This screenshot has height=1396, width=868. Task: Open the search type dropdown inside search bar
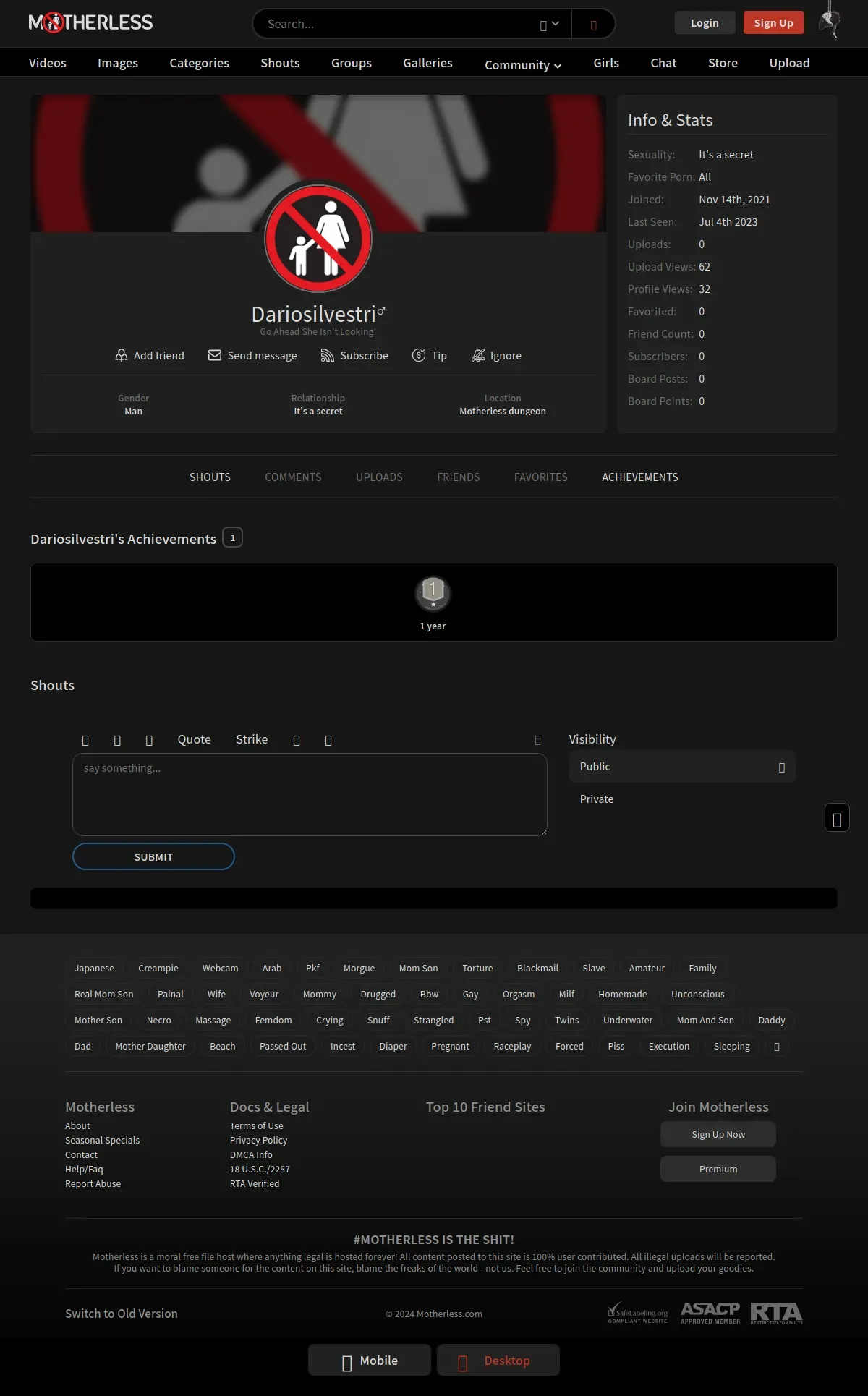549,24
